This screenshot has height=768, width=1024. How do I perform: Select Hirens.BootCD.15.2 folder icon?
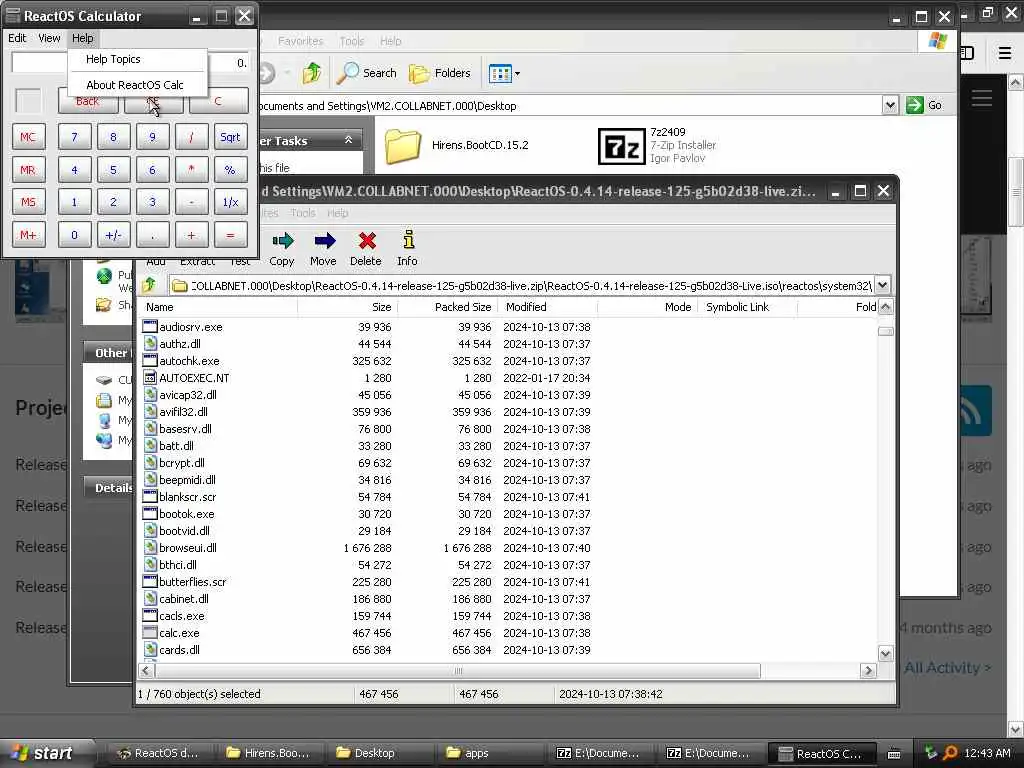tap(403, 145)
